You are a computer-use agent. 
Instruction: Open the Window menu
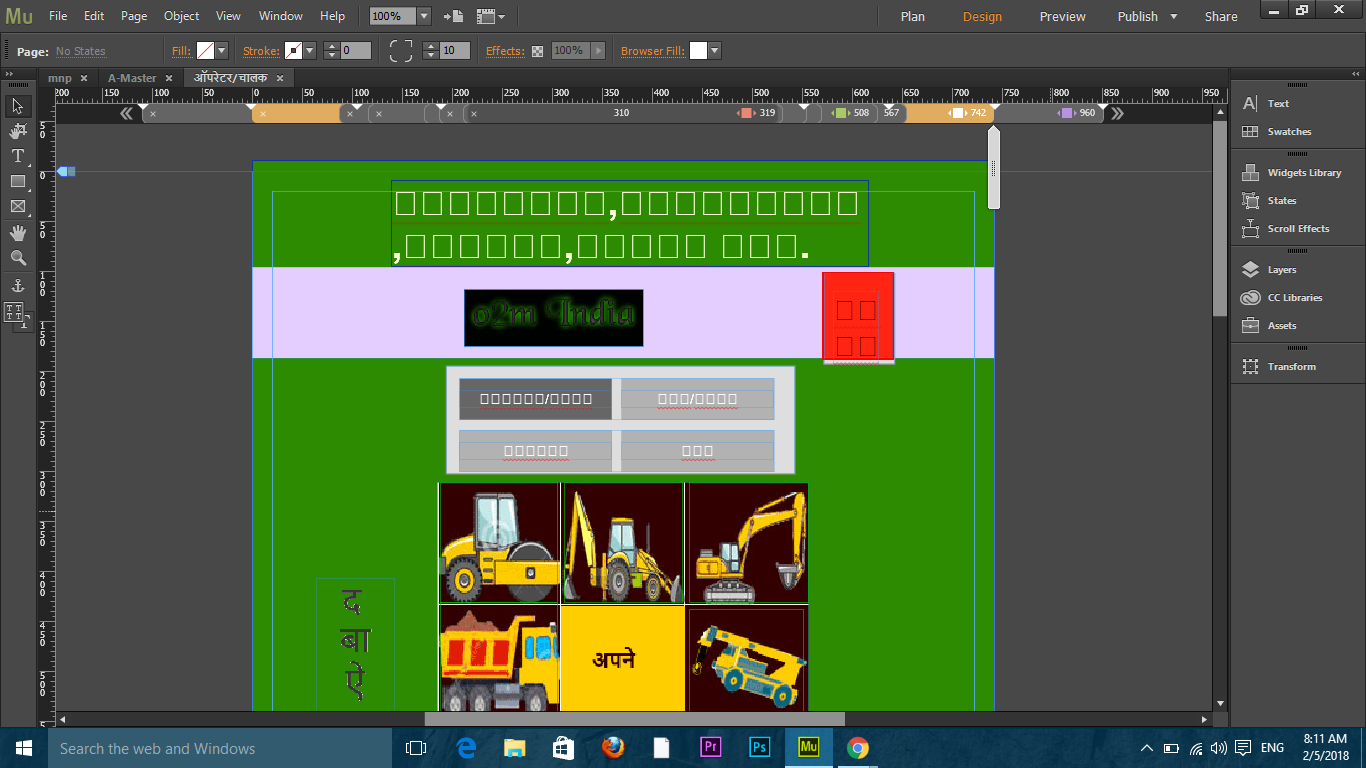281,16
